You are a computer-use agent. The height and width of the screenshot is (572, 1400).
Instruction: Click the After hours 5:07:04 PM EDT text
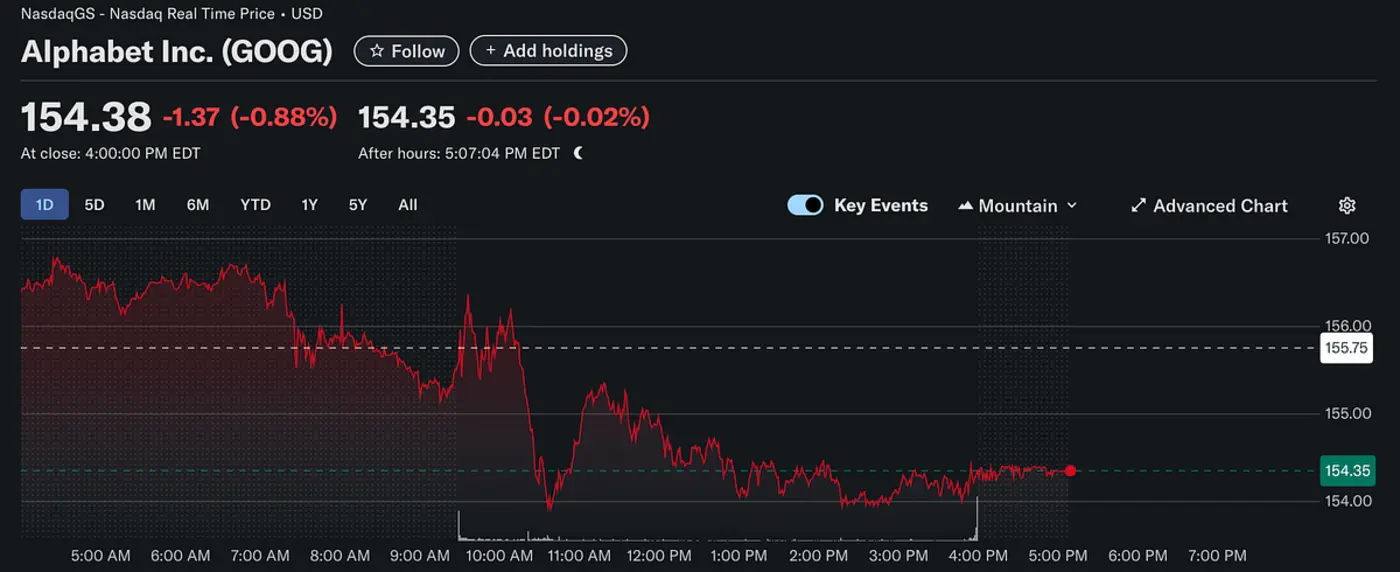459,154
